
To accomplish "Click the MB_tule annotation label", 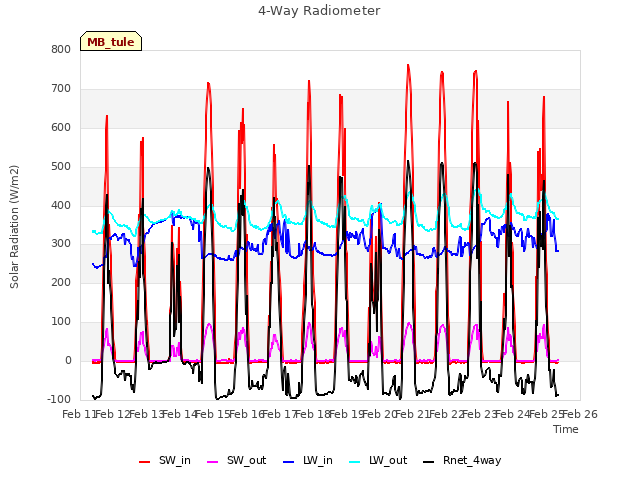I will coord(111,42).
